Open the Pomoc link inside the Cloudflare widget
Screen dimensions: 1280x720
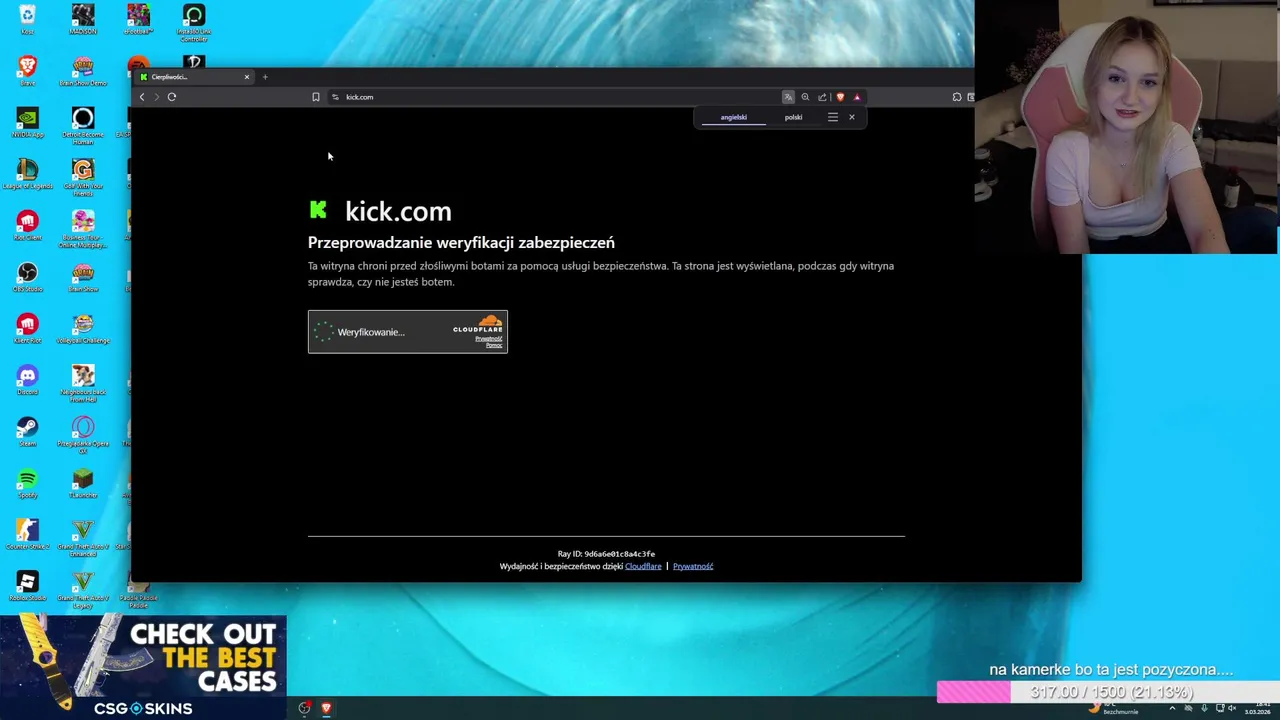click(494, 345)
